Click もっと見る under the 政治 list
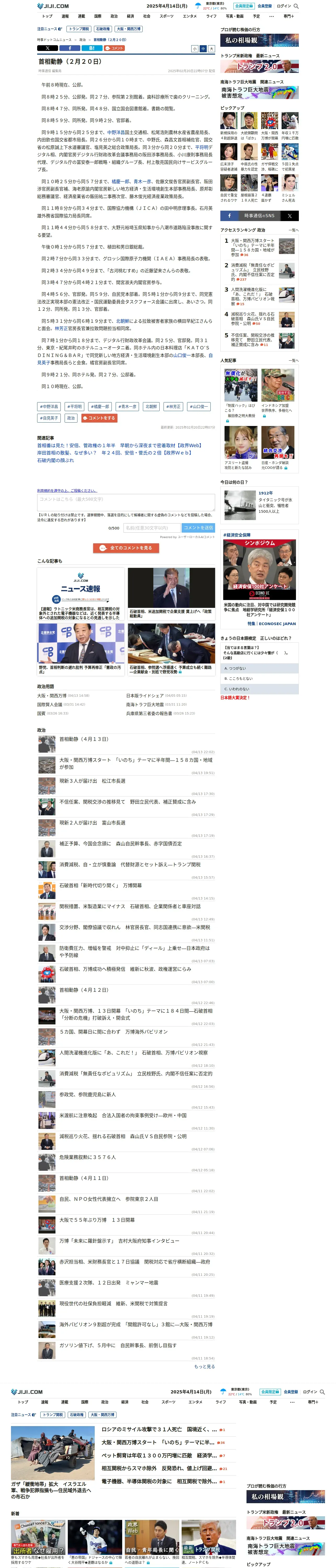Viewport: 336px width, 1568px height. point(204,1367)
